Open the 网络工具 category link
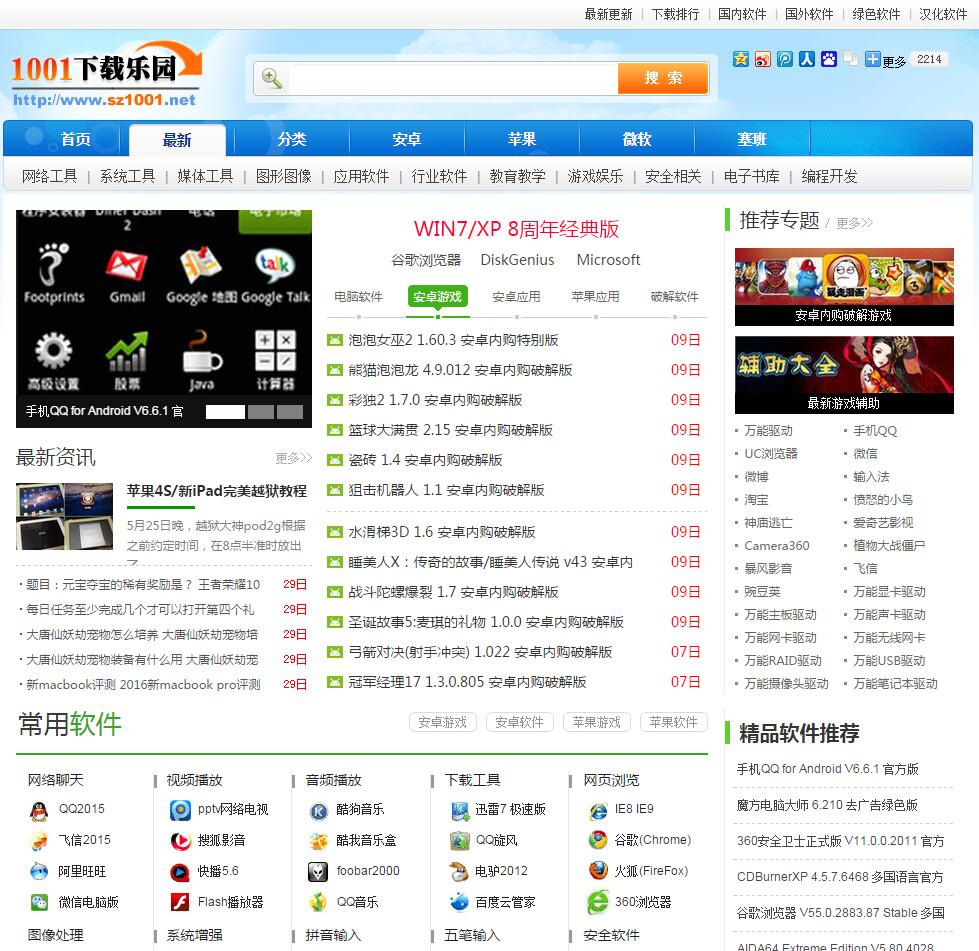Viewport: 979px width, 951px height. (x=49, y=176)
